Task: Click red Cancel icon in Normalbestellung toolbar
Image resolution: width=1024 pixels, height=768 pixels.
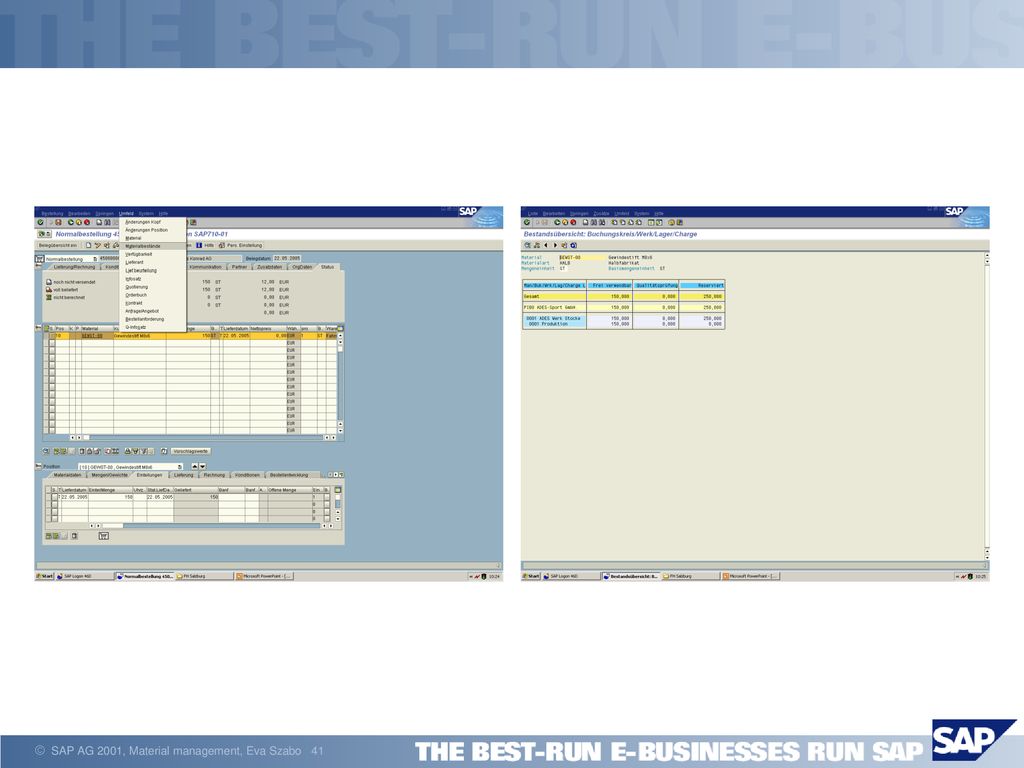Action: [x=87, y=222]
